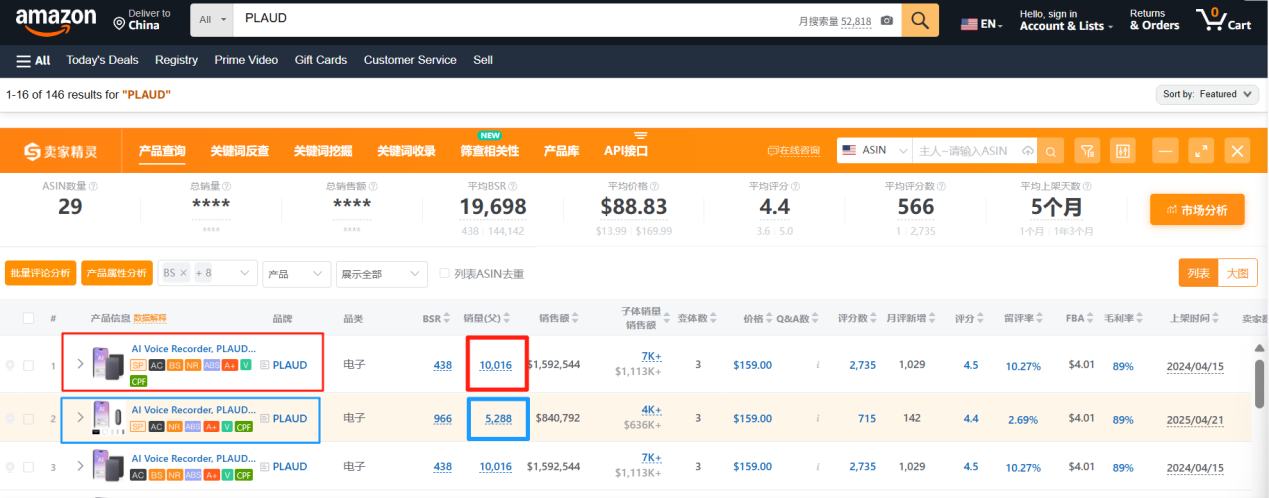The width and height of the screenshot is (1269, 498).
Task: Check the row 2 product checkbox
Action: tap(29, 419)
